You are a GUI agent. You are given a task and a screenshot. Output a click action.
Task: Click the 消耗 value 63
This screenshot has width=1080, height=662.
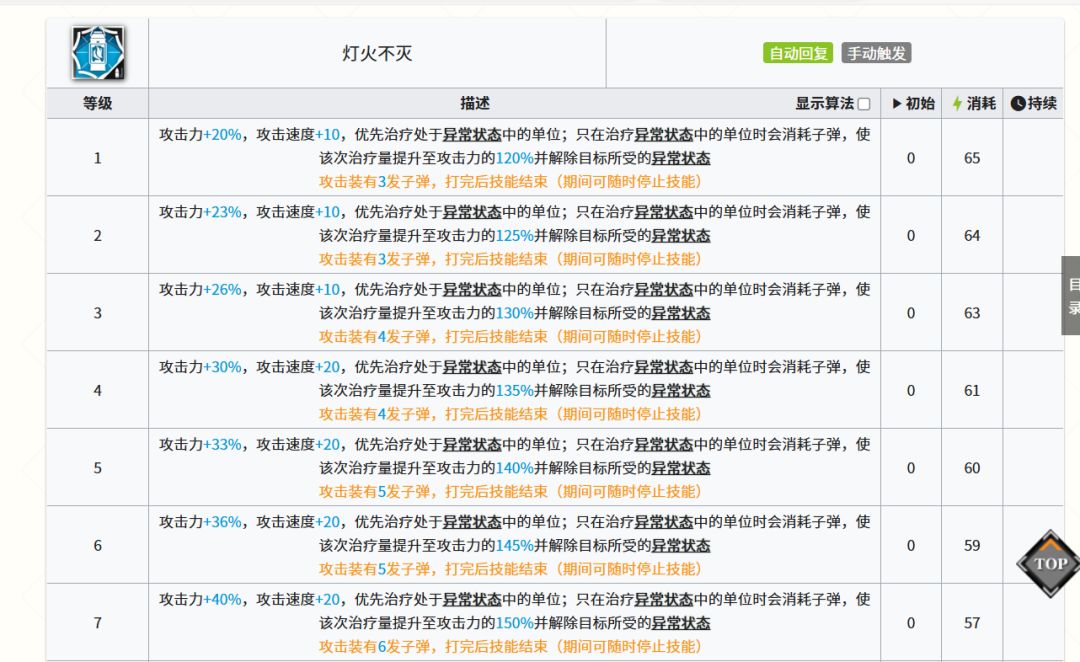click(x=972, y=313)
